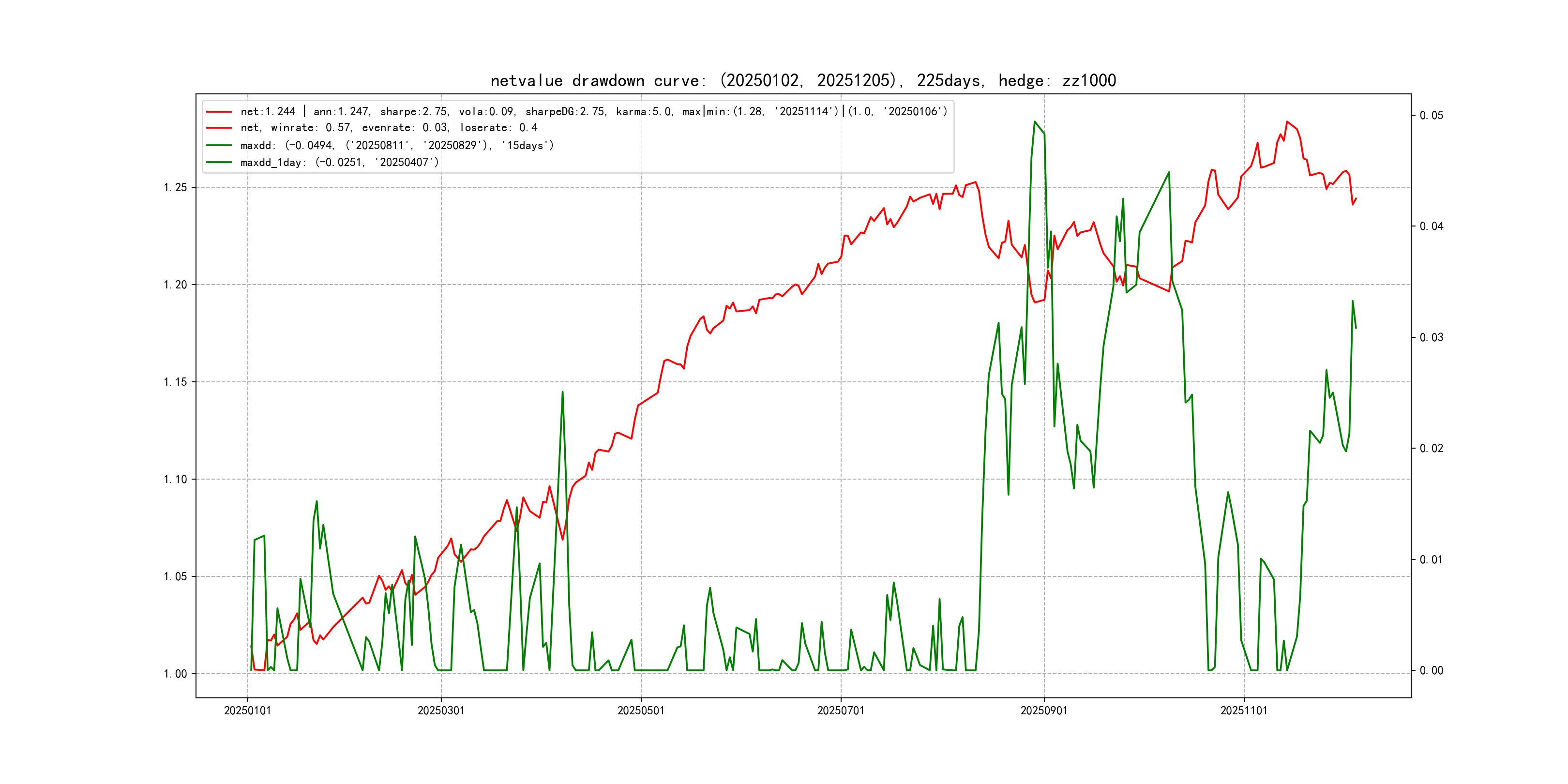This screenshot has width=1568, height=784.
Task: Click the 0.03 right axis tick label
Action: coord(1431,338)
